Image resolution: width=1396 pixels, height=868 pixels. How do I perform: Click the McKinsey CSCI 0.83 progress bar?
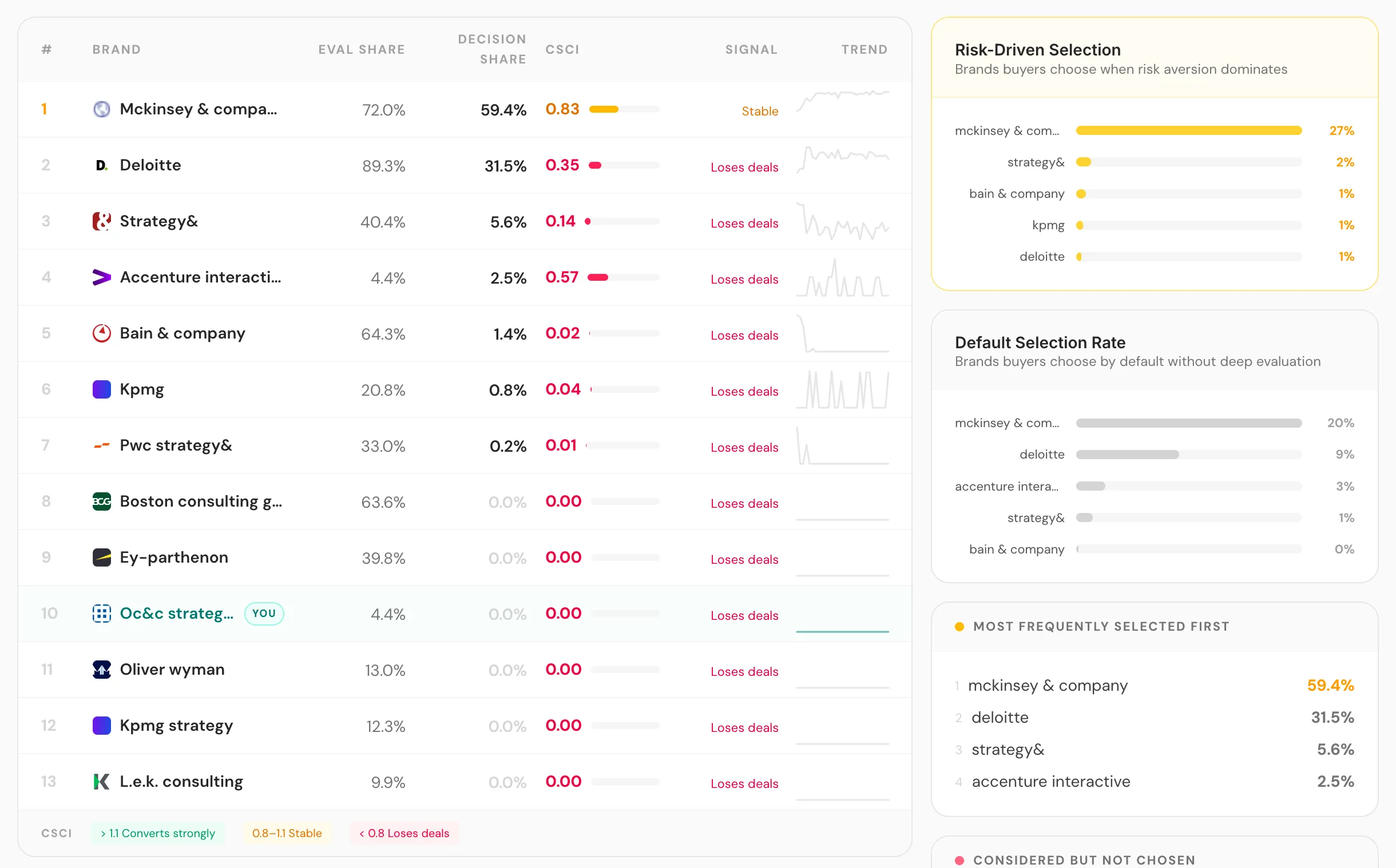pyautogui.click(x=624, y=109)
